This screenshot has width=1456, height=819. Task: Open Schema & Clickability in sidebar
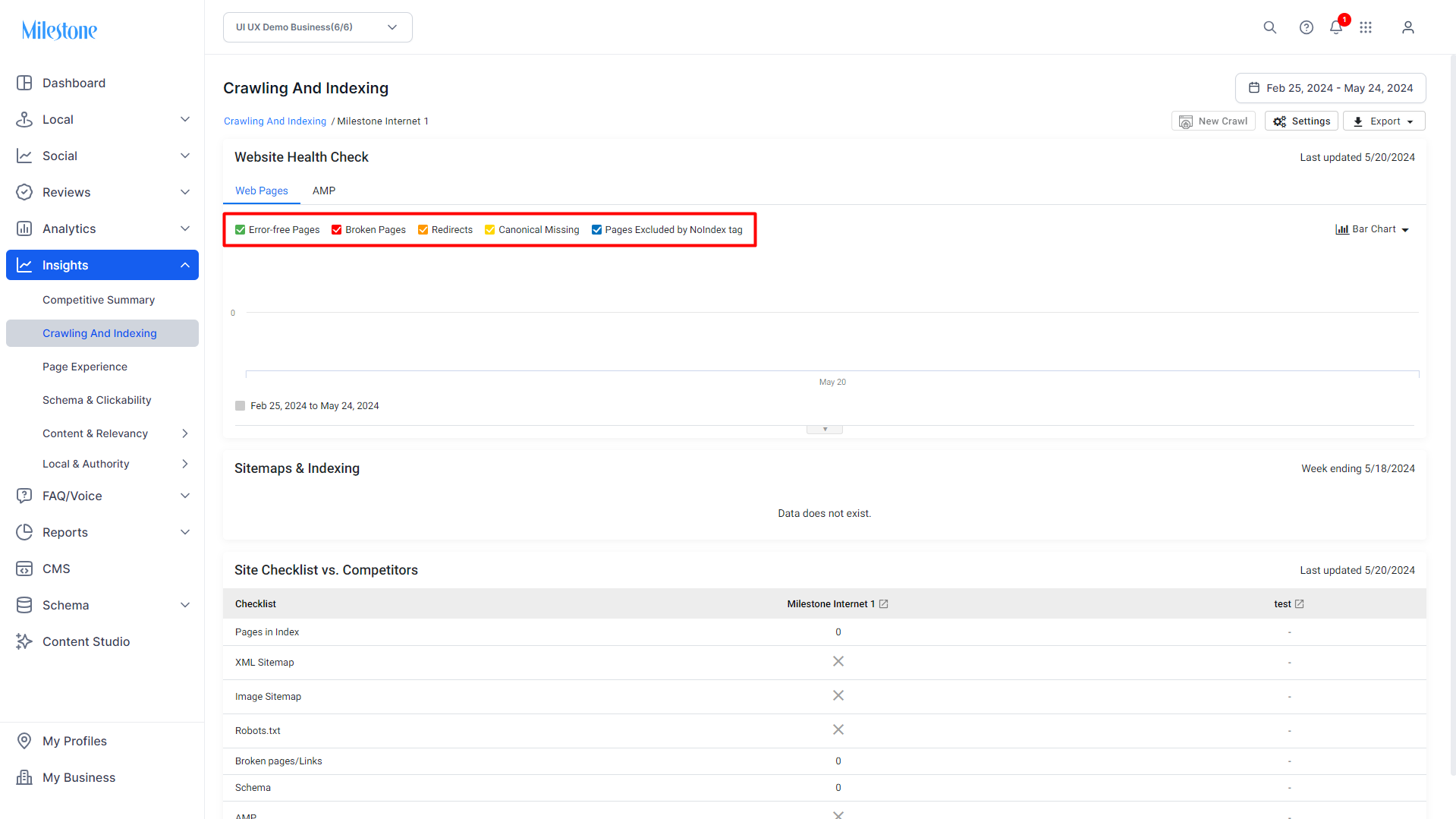tap(97, 400)
